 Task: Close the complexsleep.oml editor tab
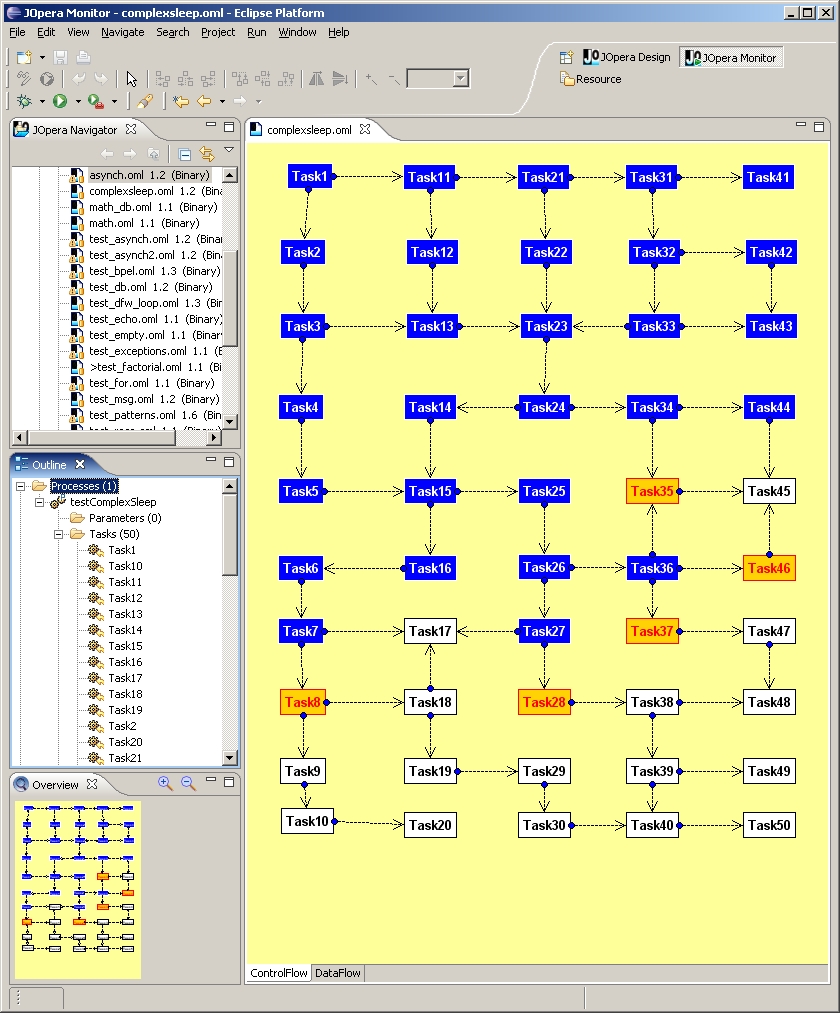pos(365,129)
